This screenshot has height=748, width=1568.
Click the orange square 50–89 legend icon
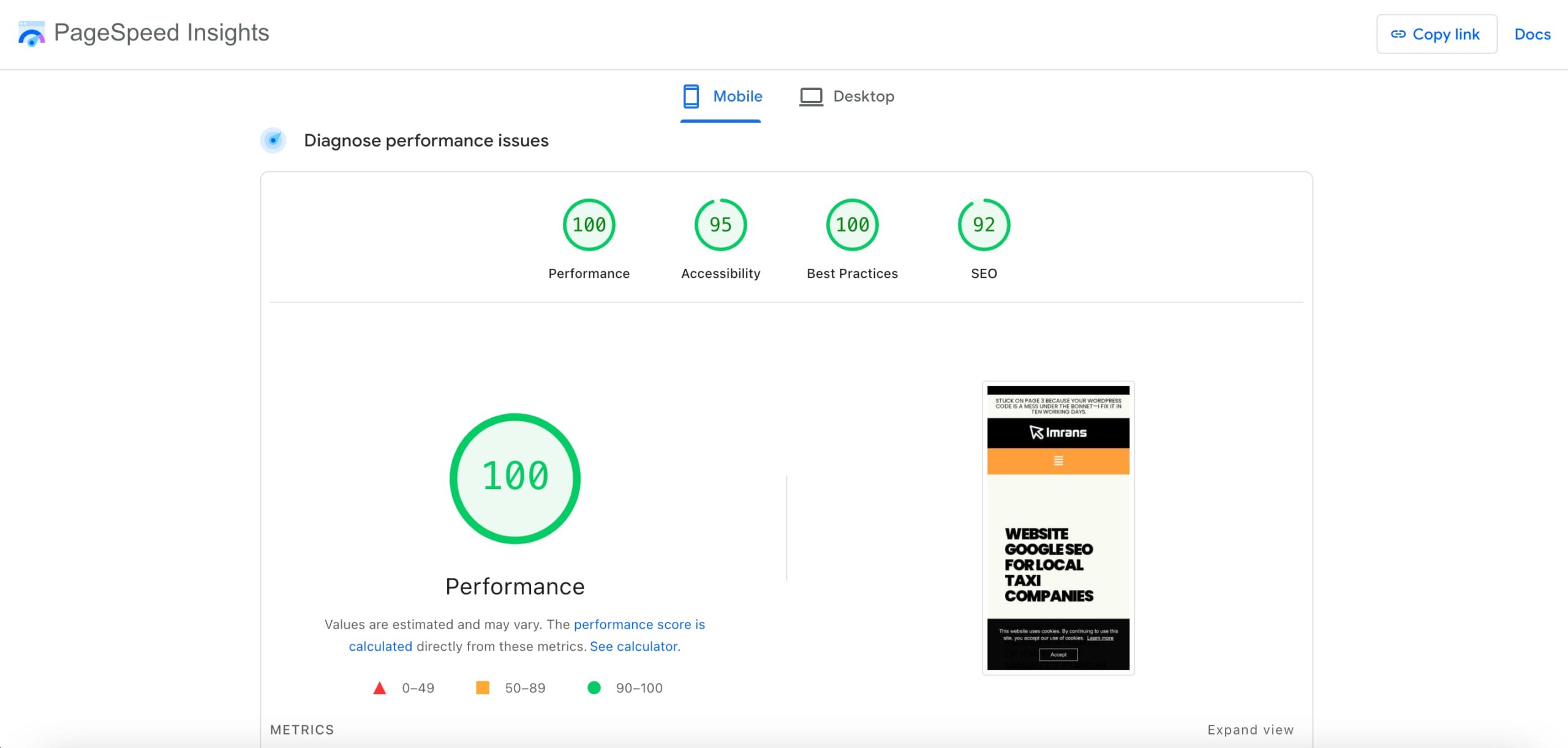pyautogui.click(x=483, y=688)
